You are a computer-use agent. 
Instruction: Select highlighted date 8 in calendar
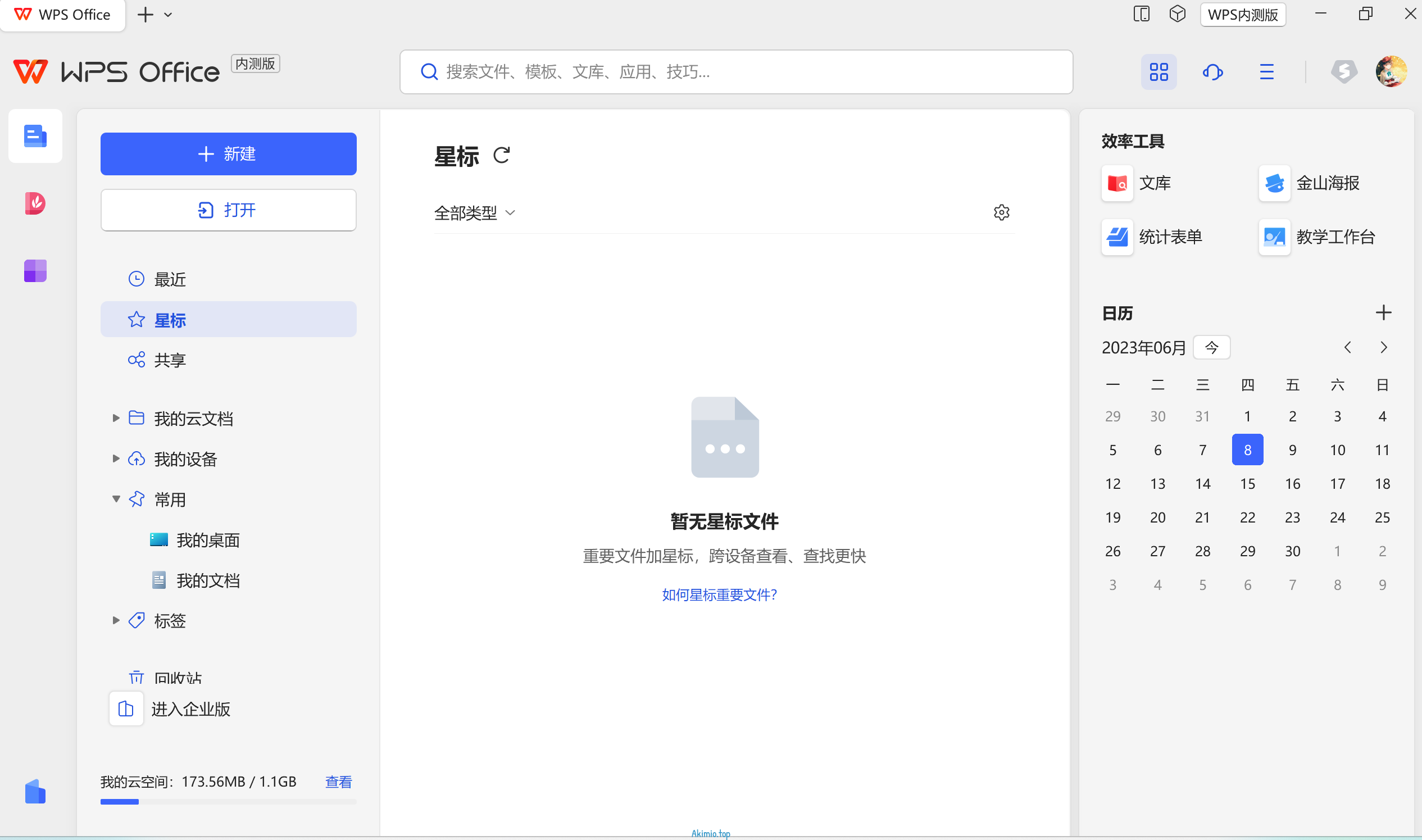(1247, 450)
